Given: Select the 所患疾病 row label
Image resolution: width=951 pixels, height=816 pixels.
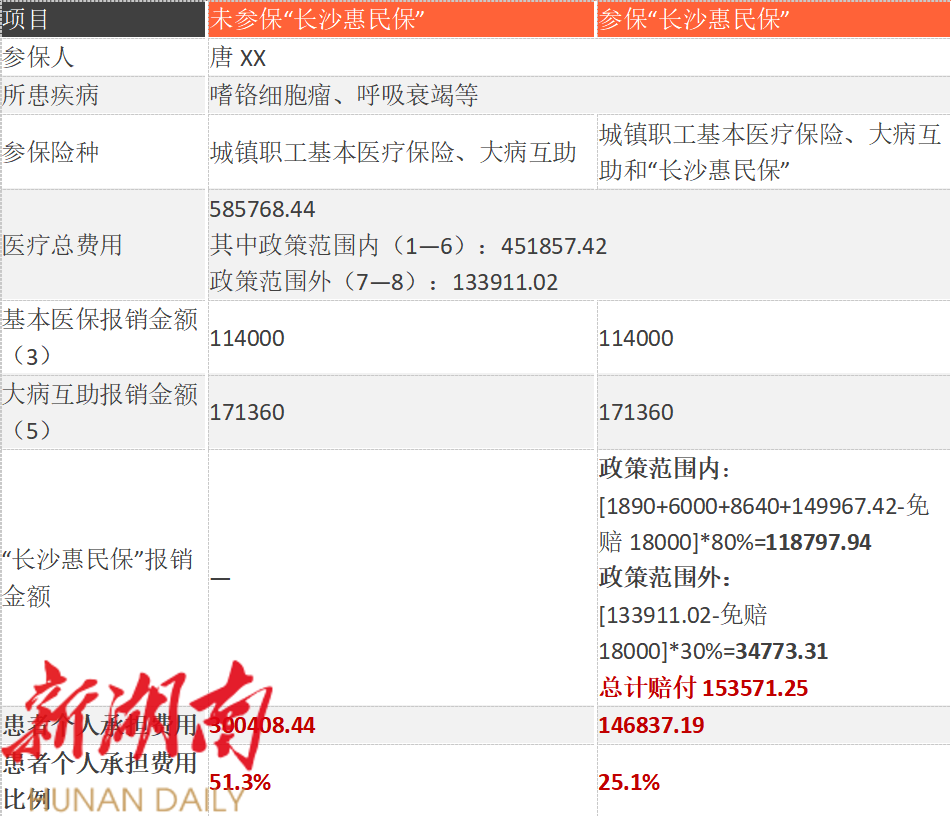Looking at the screenshot, I should pos(51,96).
